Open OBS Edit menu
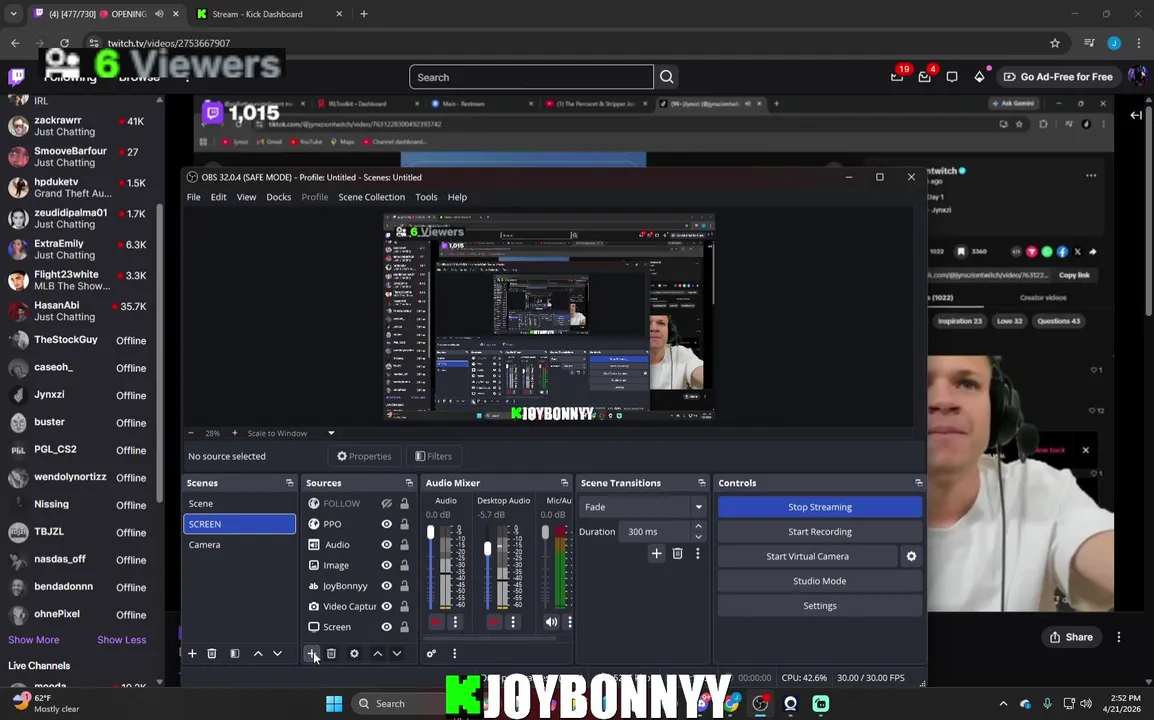 click(x=219, y=197)
